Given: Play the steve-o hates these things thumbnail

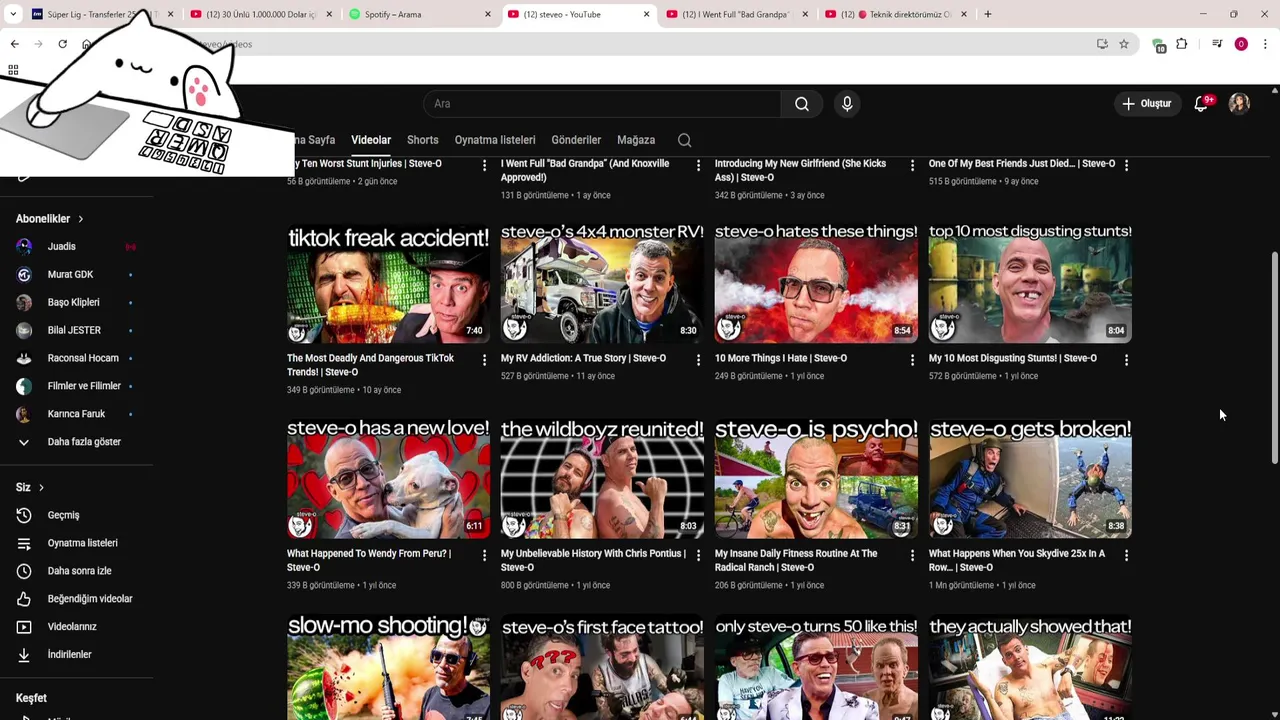Looking at the screenshot, I should coord(816,285).
